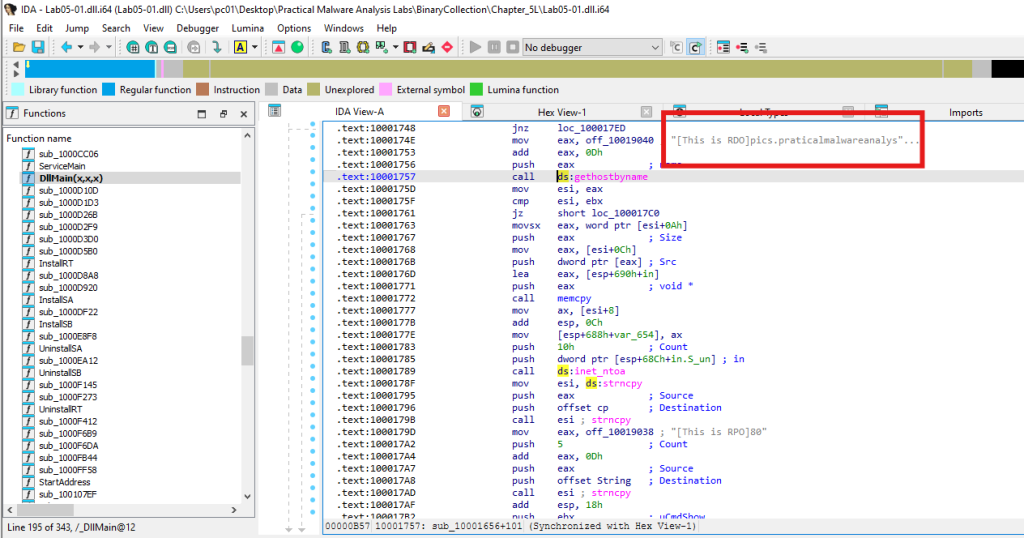The image size is (1024, 538).
Task: Open the Windows menu
Action: [344, 29]
